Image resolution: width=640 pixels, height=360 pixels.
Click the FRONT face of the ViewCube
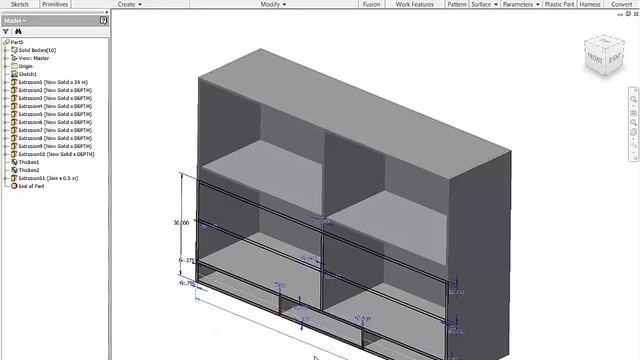click(595, 59)
